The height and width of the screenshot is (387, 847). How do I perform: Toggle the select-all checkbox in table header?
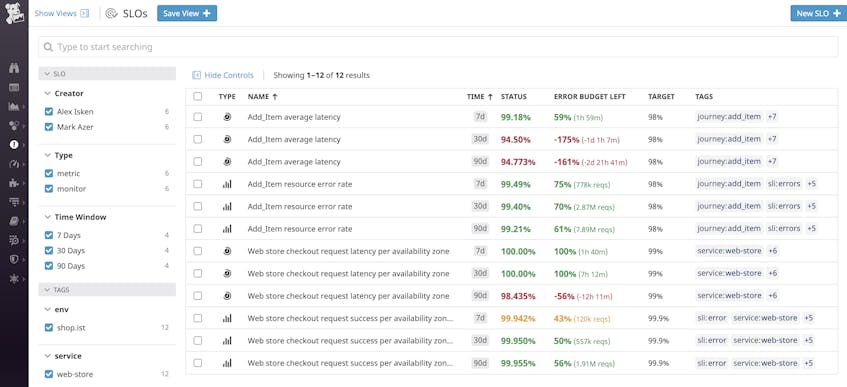(x=198, y=96)
